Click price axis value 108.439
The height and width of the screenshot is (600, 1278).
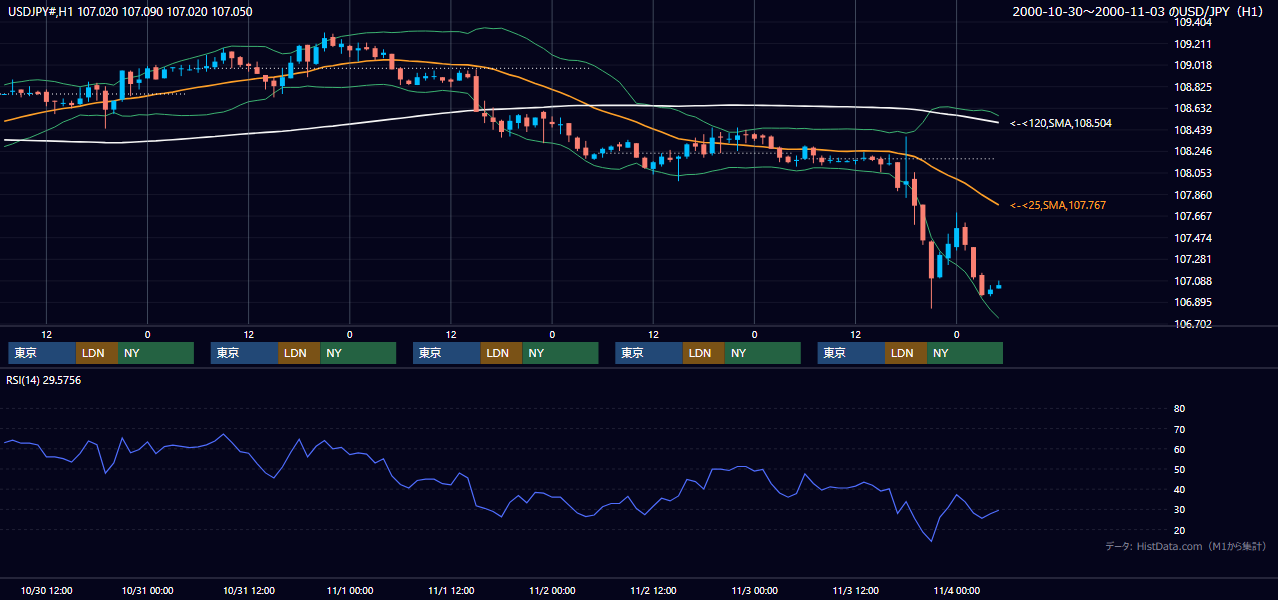pos(1192,130)
